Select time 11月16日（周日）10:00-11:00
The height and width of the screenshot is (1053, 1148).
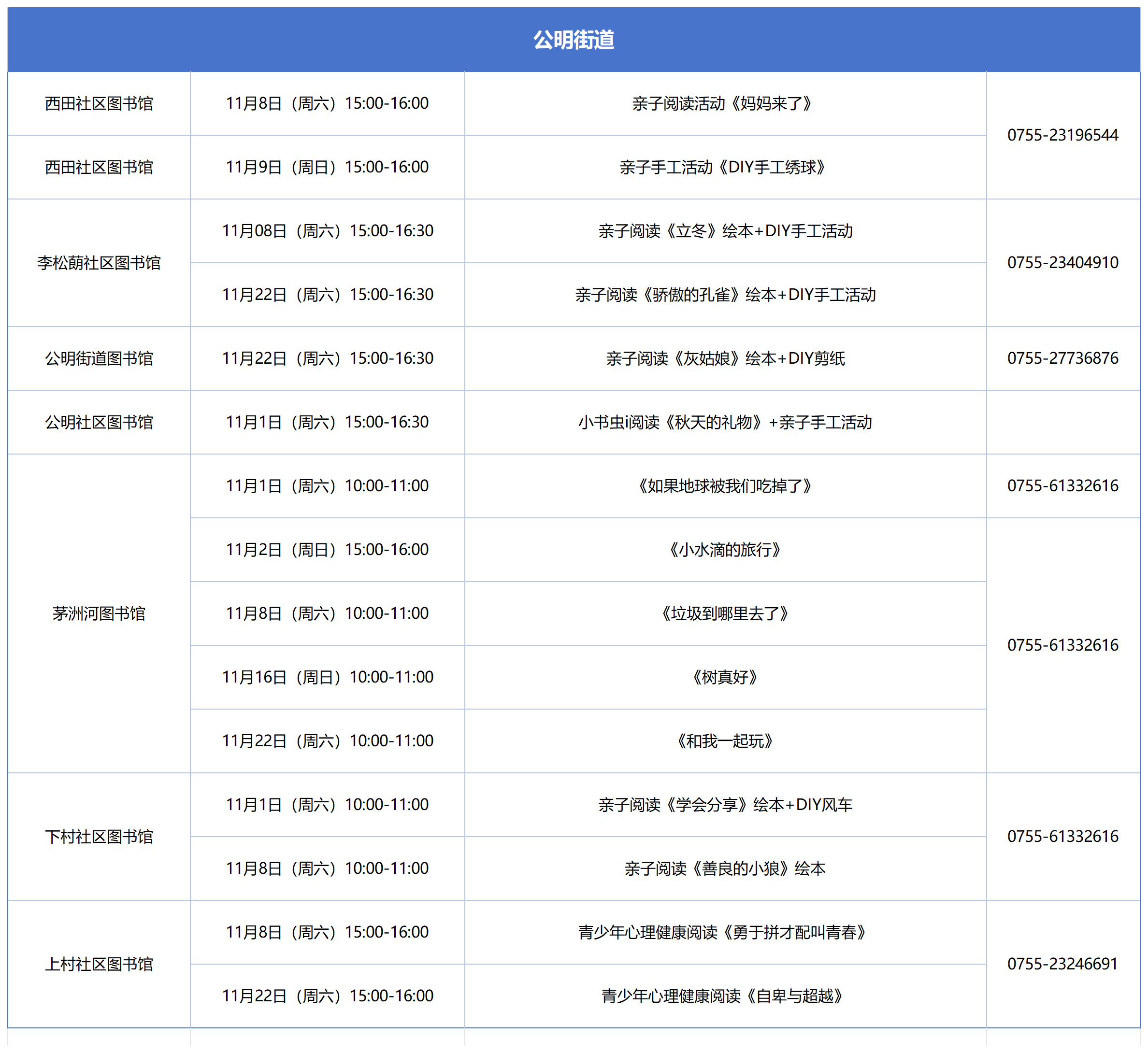pyautogui.click(x=327, y=678)
